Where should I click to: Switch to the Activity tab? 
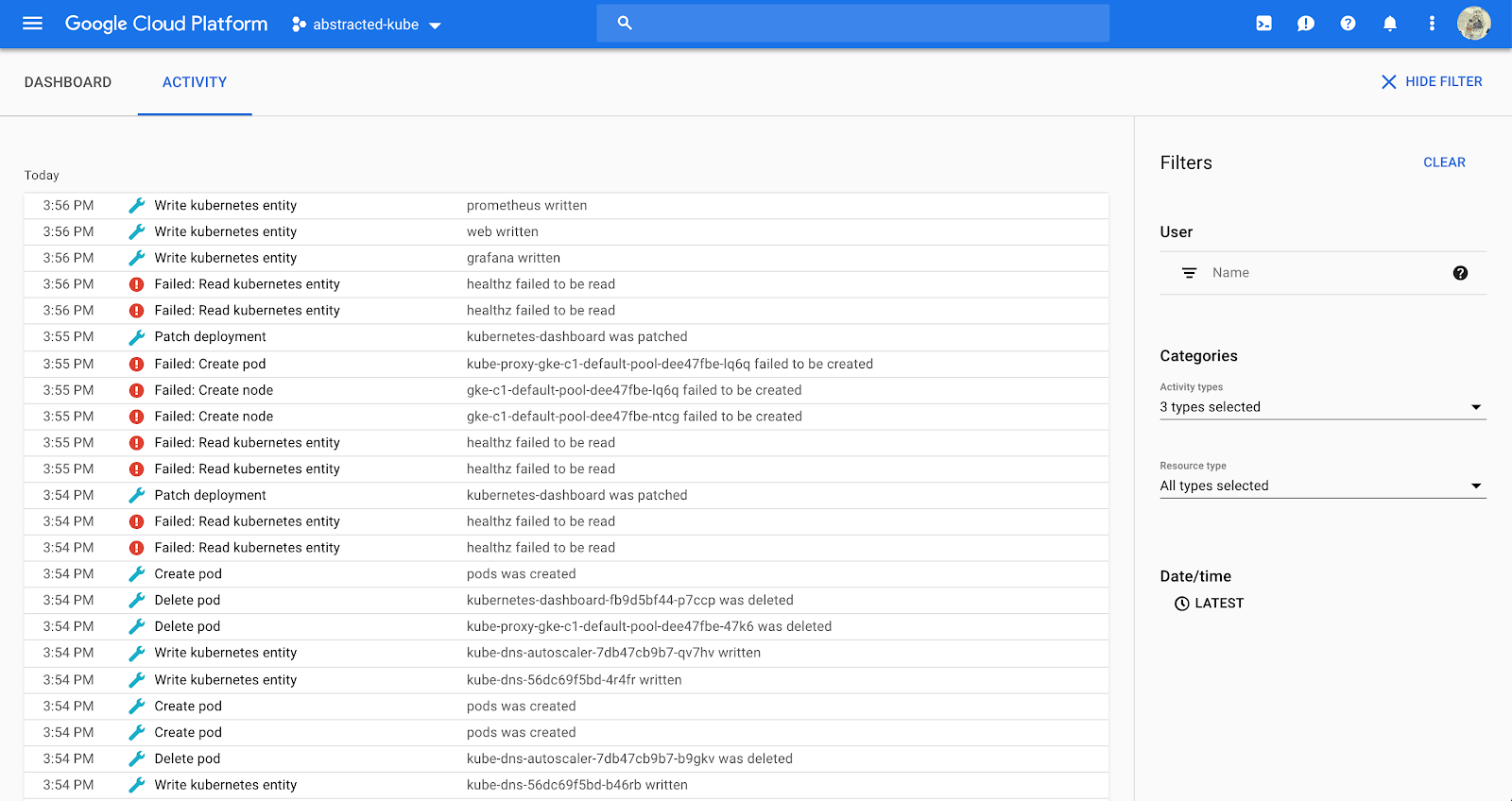tap(195, 82)
